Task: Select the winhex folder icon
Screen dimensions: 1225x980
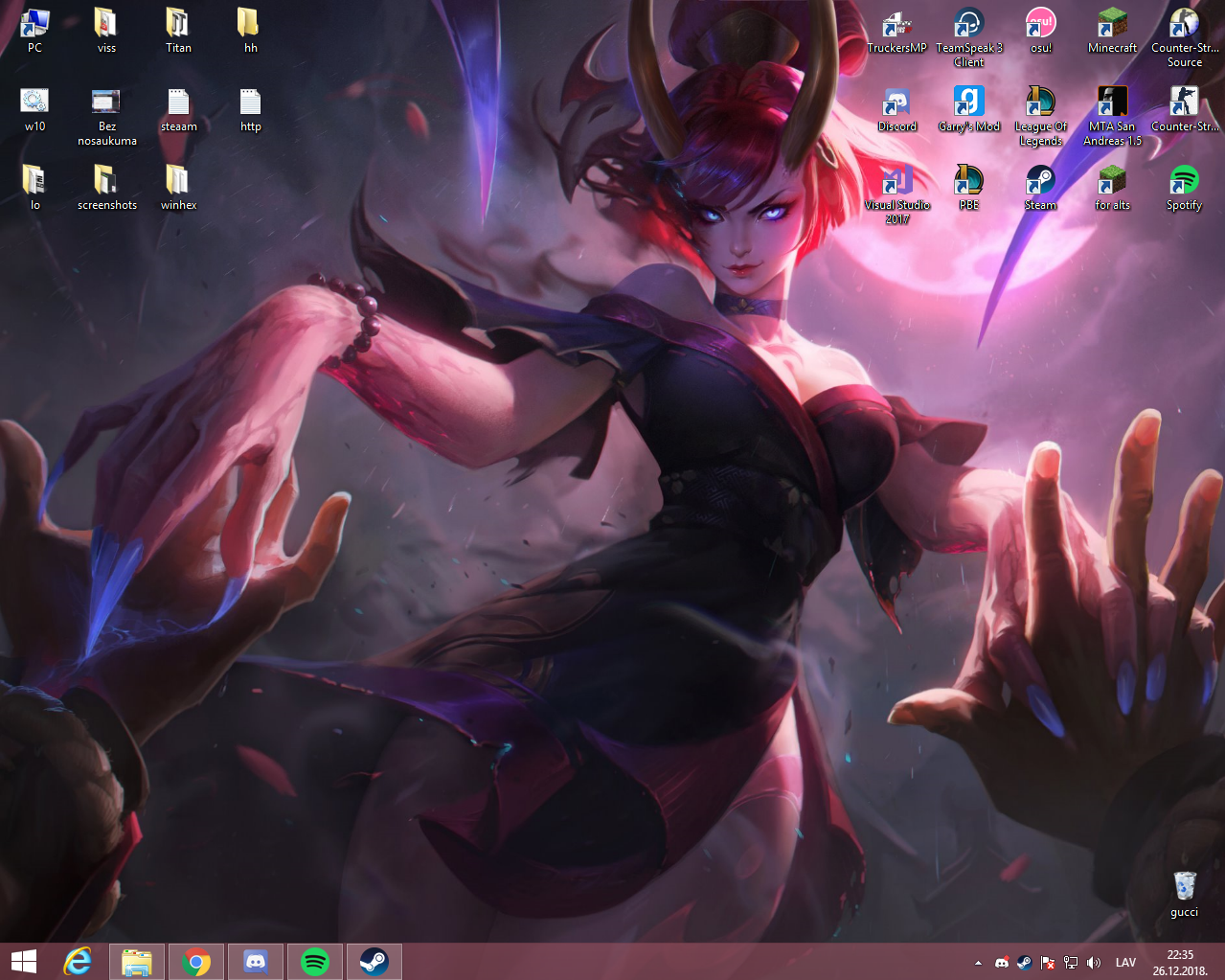Action: tap(178, 188)
